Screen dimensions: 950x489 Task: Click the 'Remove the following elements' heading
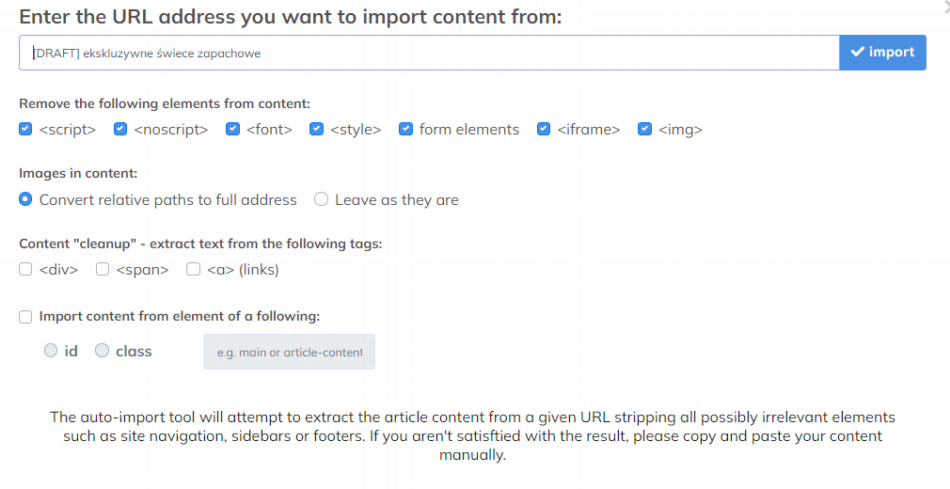(165, 103)
